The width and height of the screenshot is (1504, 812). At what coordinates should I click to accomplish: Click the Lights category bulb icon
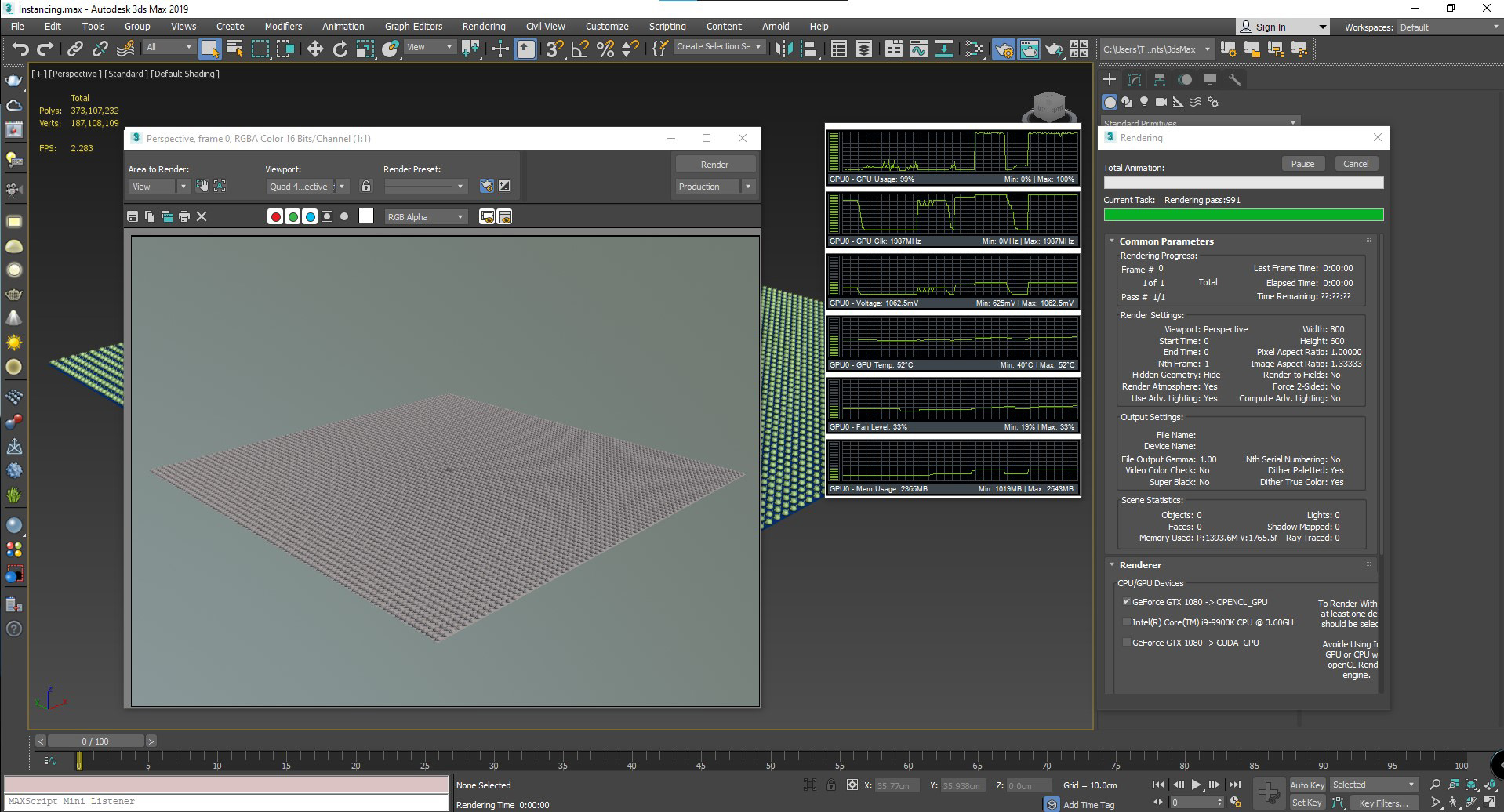point(1144,102)
